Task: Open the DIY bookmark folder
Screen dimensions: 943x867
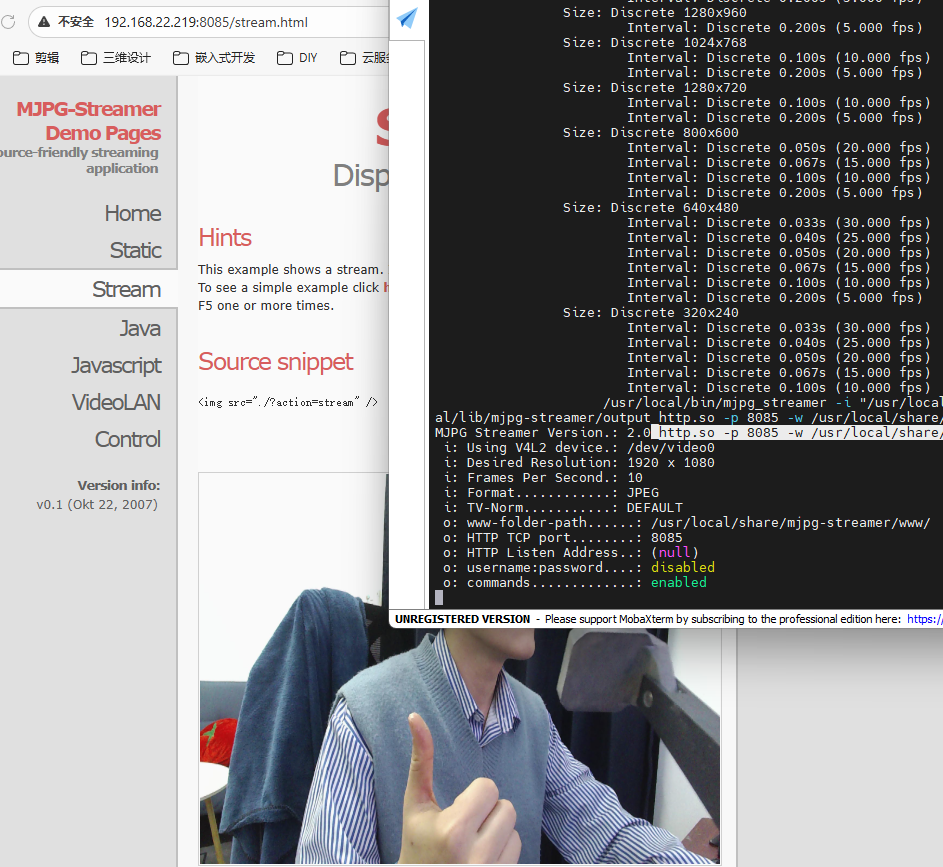Action: (297, 58)
